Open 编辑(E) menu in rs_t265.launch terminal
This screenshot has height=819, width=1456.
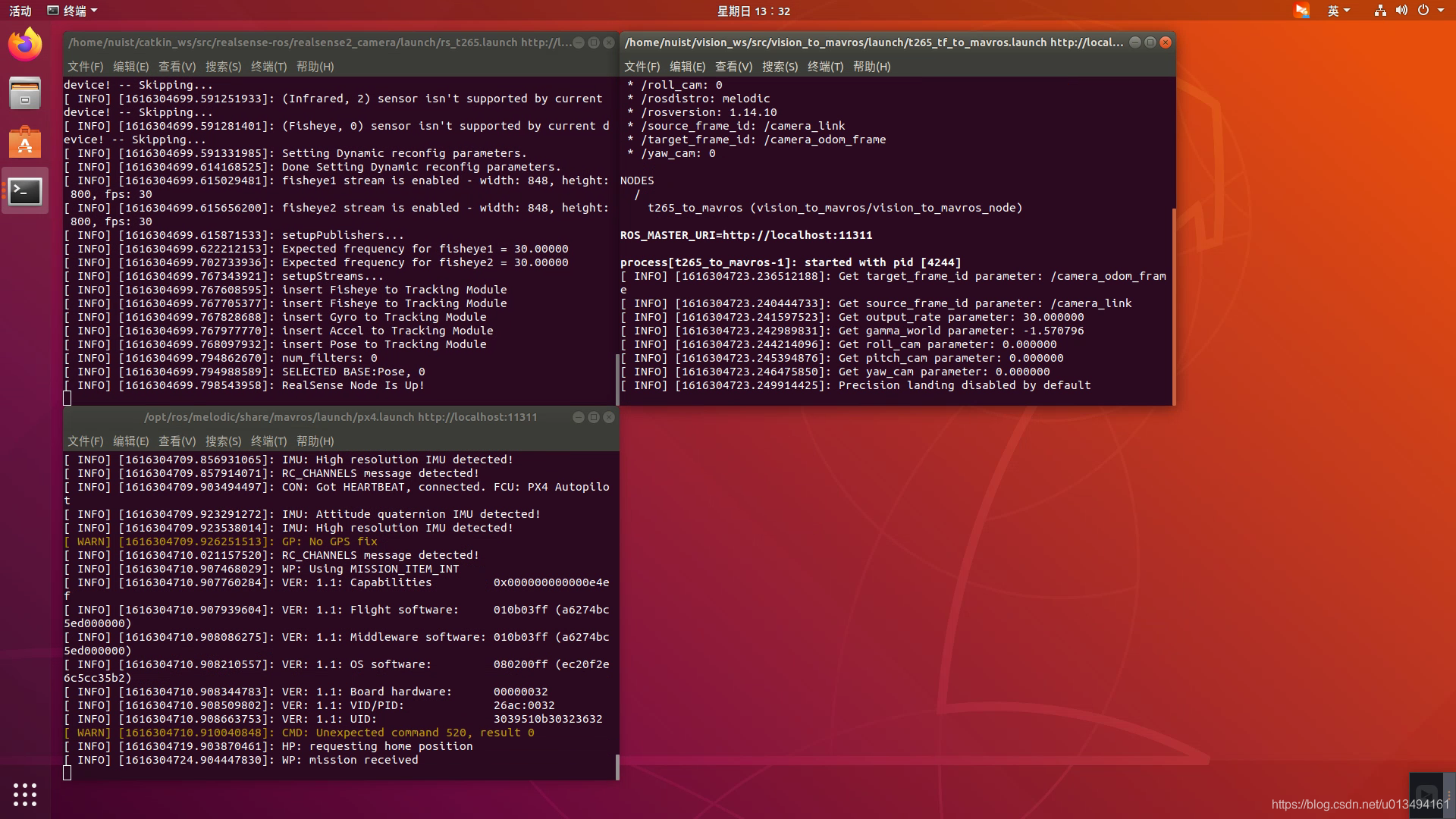coord(130,67)
